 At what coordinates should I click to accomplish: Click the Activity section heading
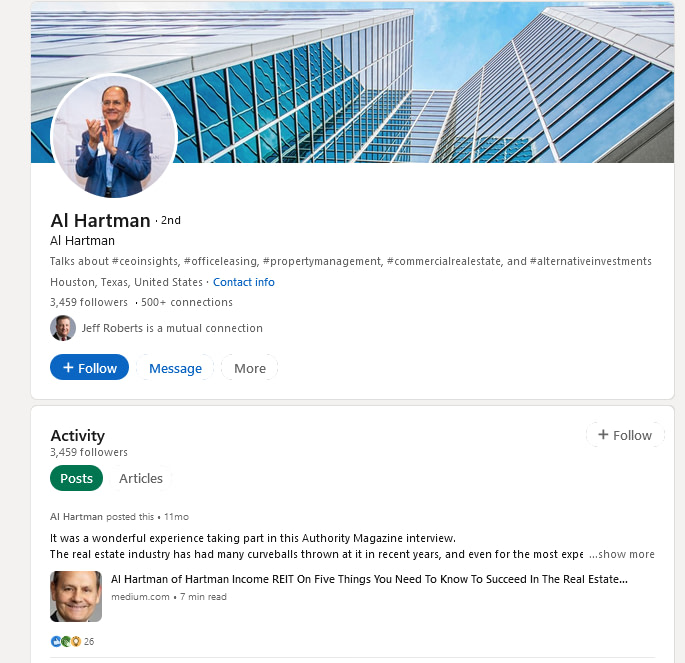pos(78,435)
